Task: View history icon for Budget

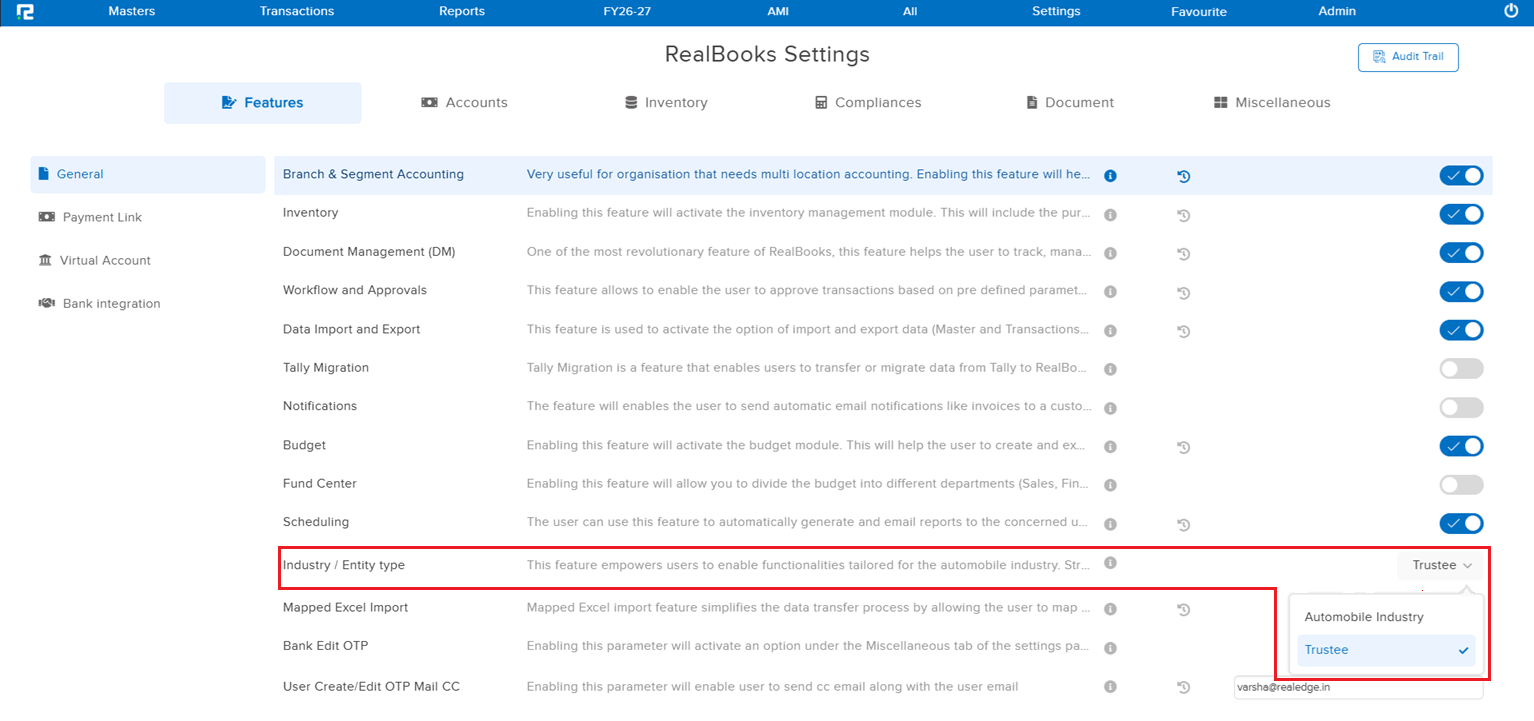Action: click(x=1183, y=447)
